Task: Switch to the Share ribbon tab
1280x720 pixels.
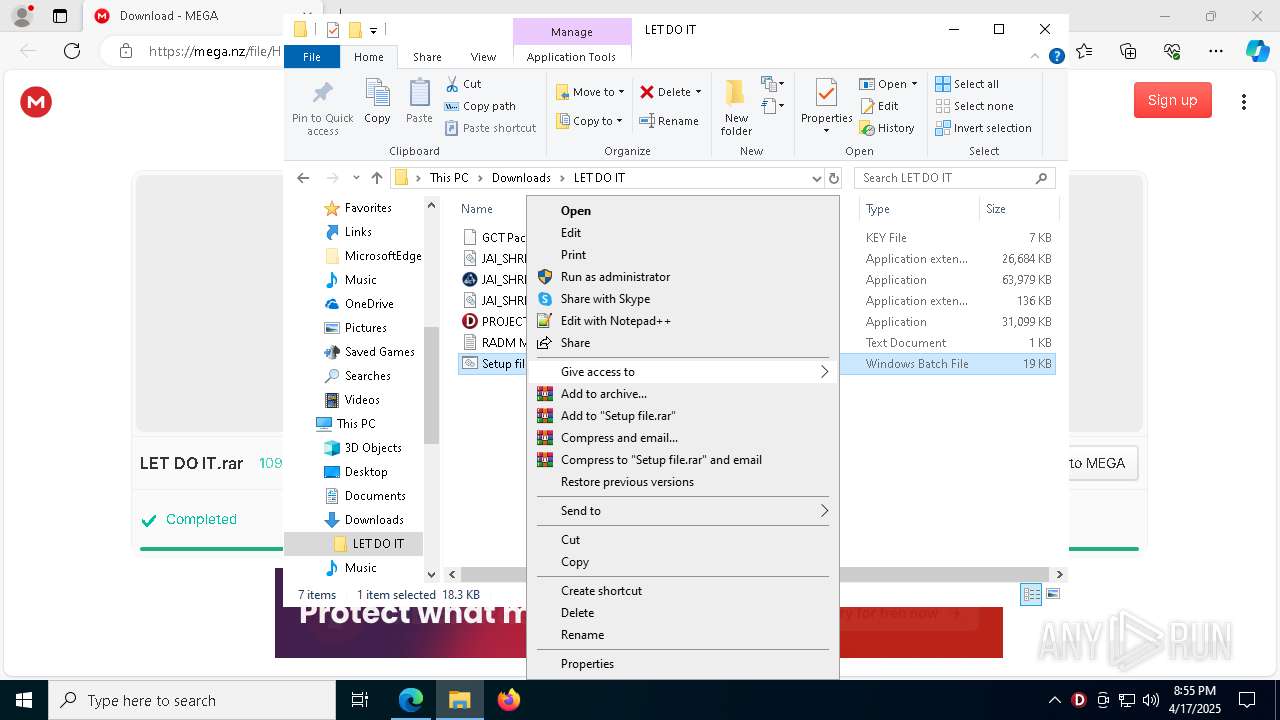Action: (x=427, y=57)
